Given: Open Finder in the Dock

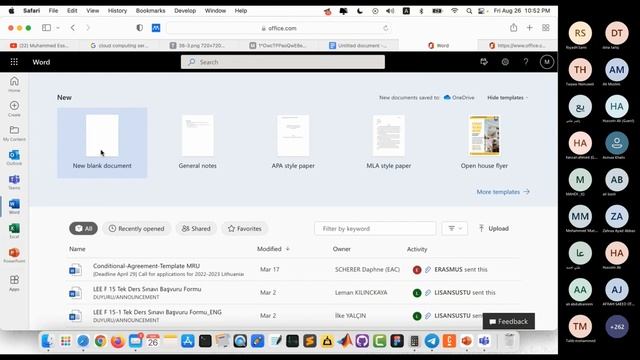Looking at the screenshot, I should click(x=48, y=341).
